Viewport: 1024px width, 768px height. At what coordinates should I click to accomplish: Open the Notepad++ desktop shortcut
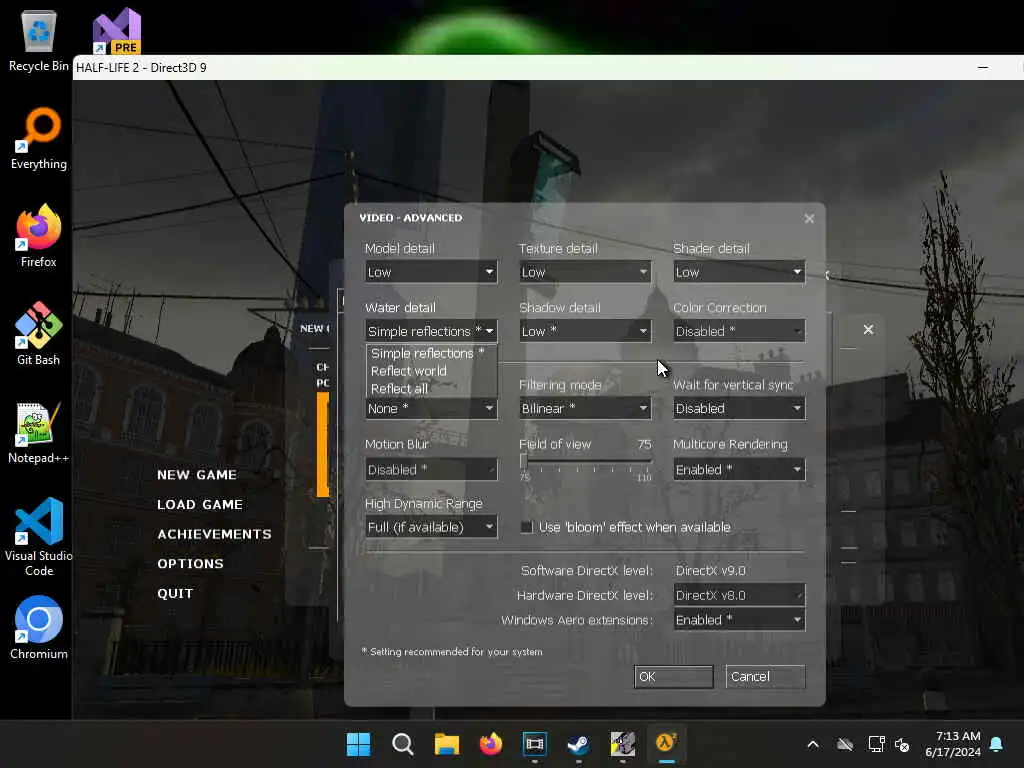39,432
